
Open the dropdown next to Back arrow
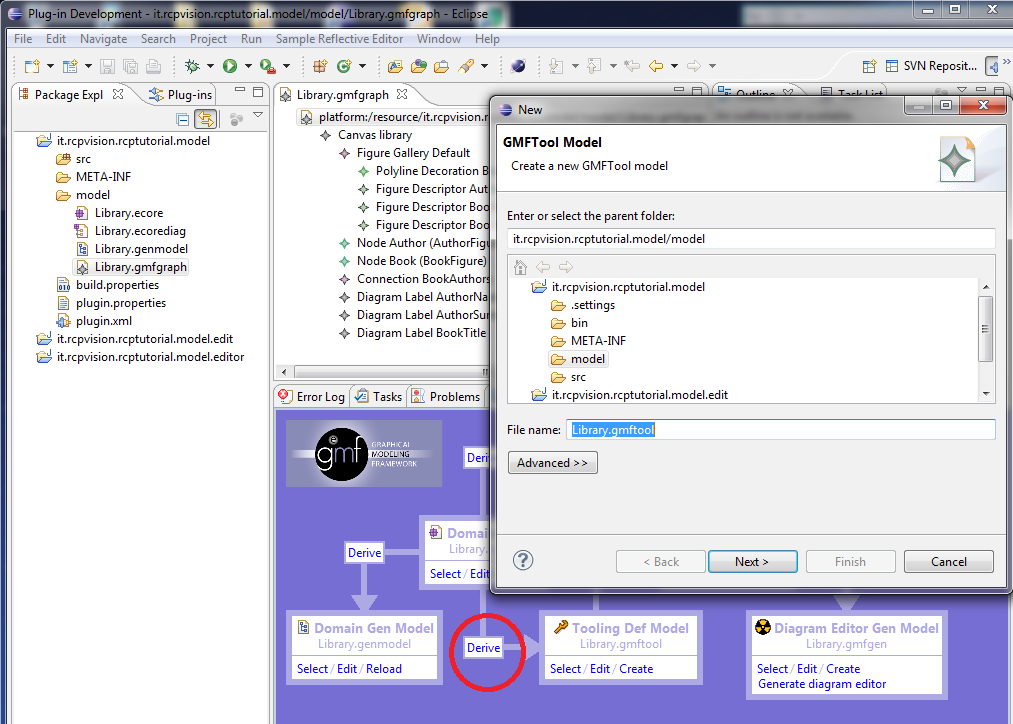[674, 66]
